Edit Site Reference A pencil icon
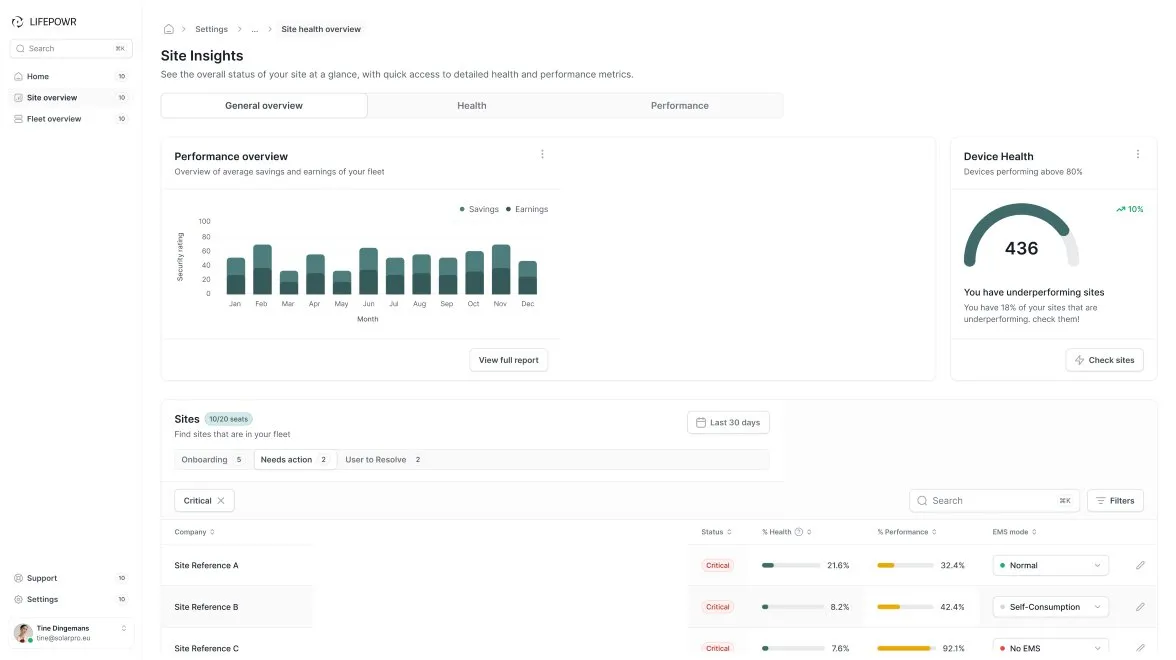The width and height of the screenshot is (1176, 660). (x=1140, y=566)
